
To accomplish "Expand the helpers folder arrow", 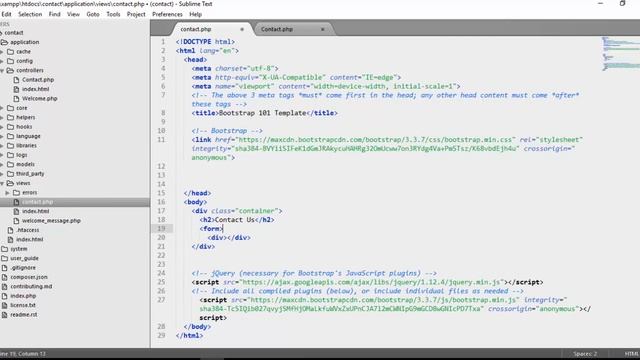I will 2,118.
